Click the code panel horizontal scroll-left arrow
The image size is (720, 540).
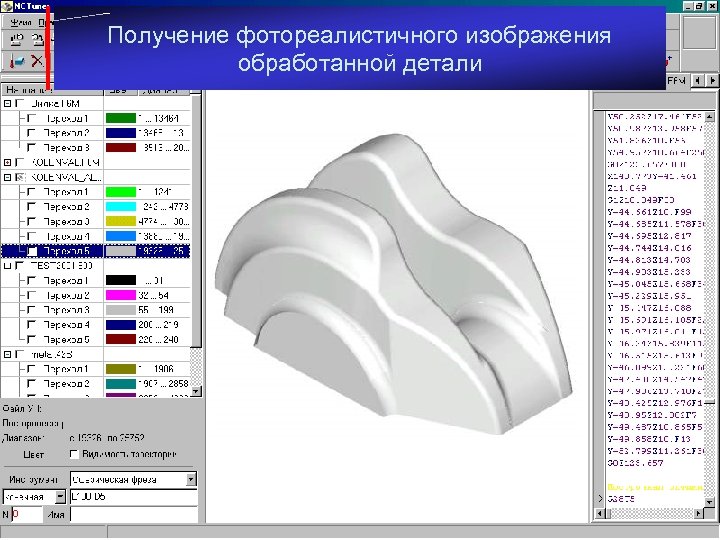click(600, 513)
